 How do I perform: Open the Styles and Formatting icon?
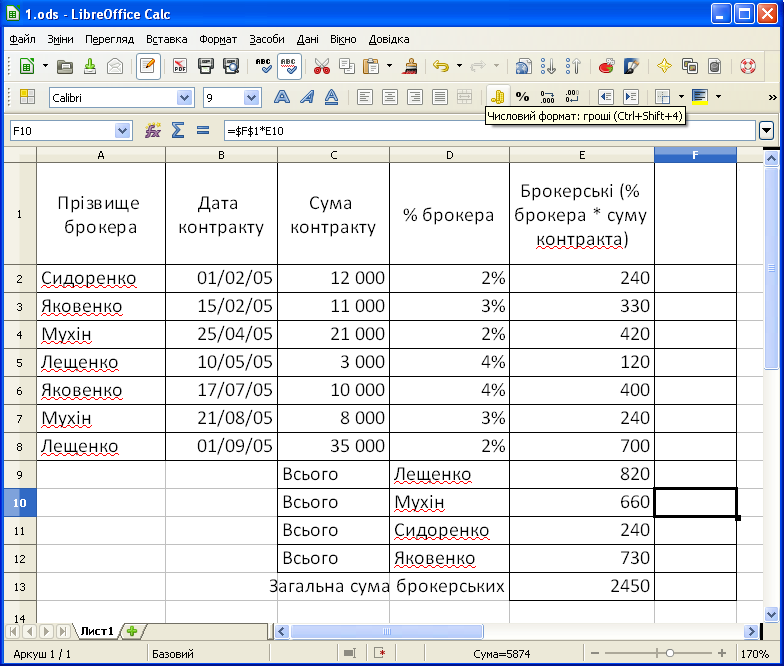tap(27, 97)
